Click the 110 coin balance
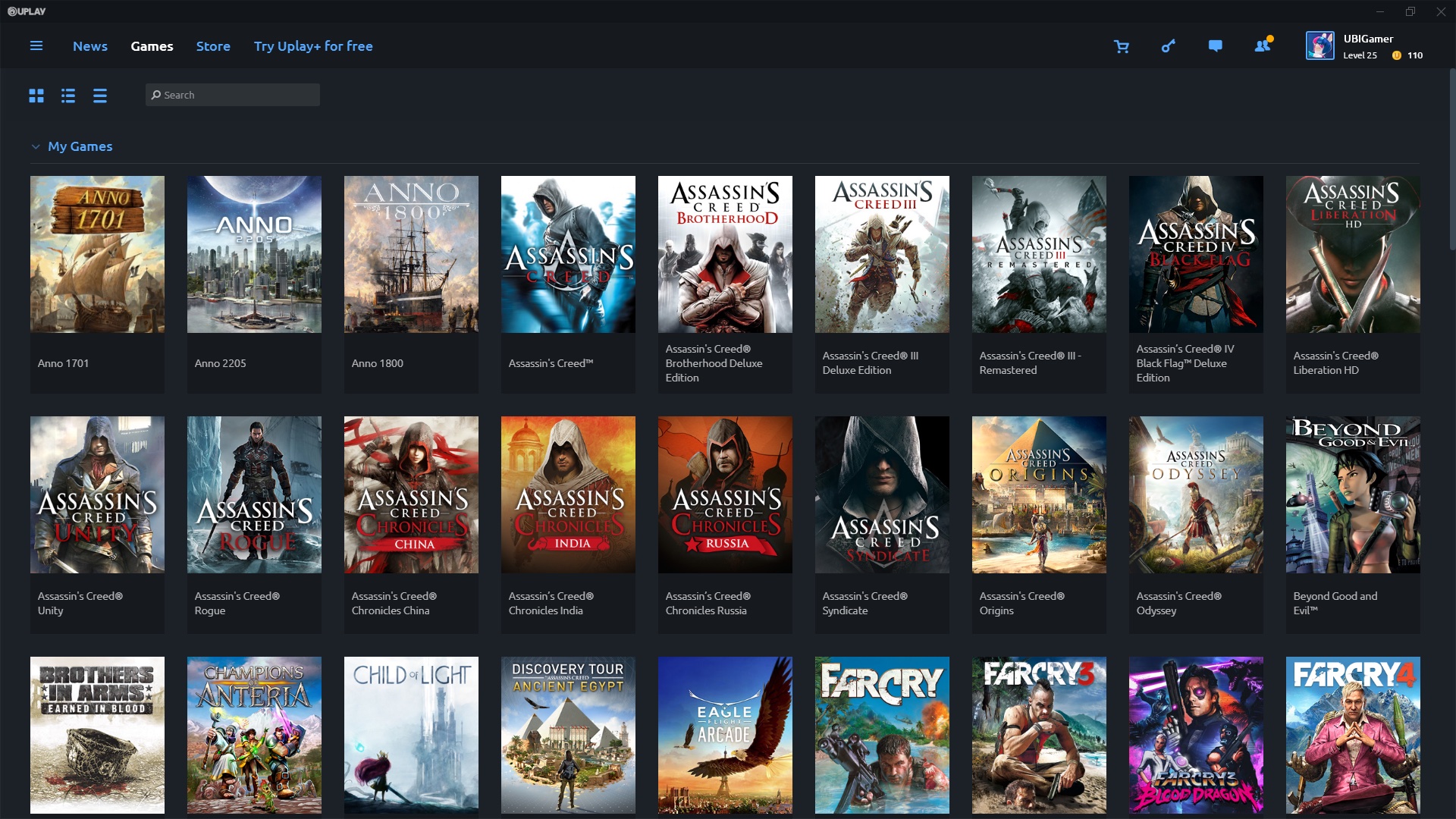1456x819 pixels. (1415, 55)
